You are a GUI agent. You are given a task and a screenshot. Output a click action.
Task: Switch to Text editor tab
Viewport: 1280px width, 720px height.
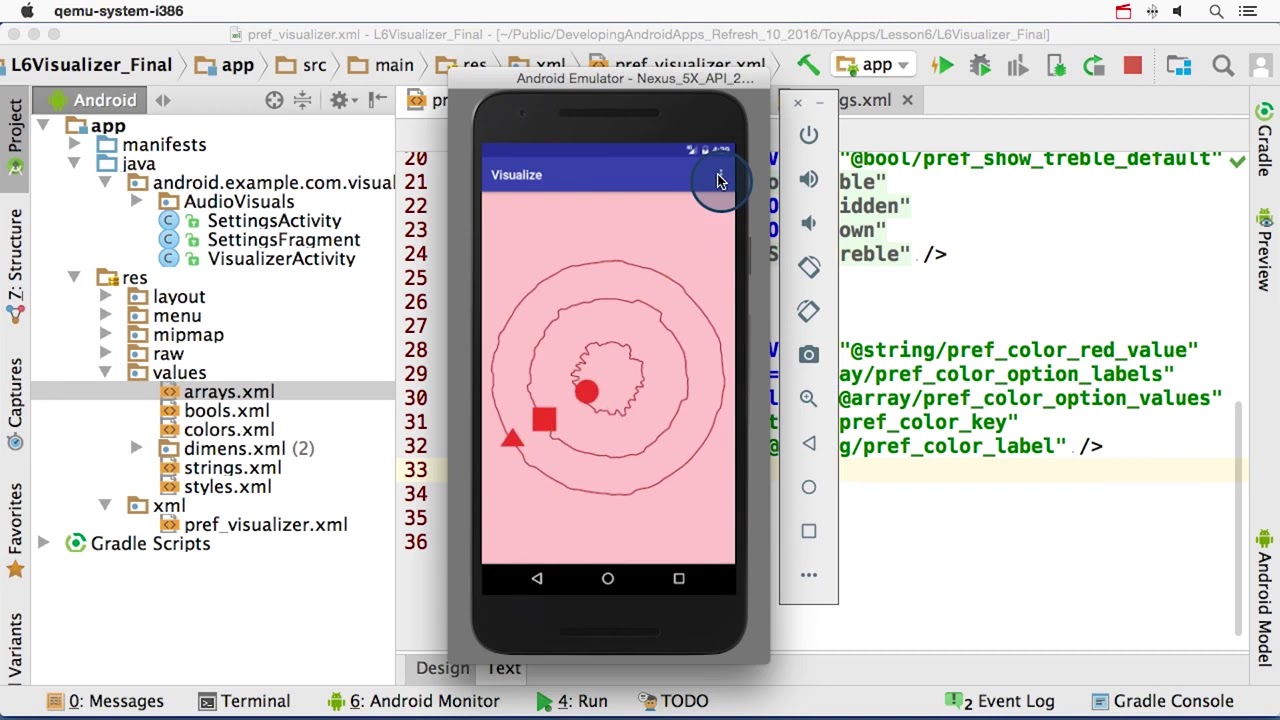pyautogui.click(x=504, y=668)
